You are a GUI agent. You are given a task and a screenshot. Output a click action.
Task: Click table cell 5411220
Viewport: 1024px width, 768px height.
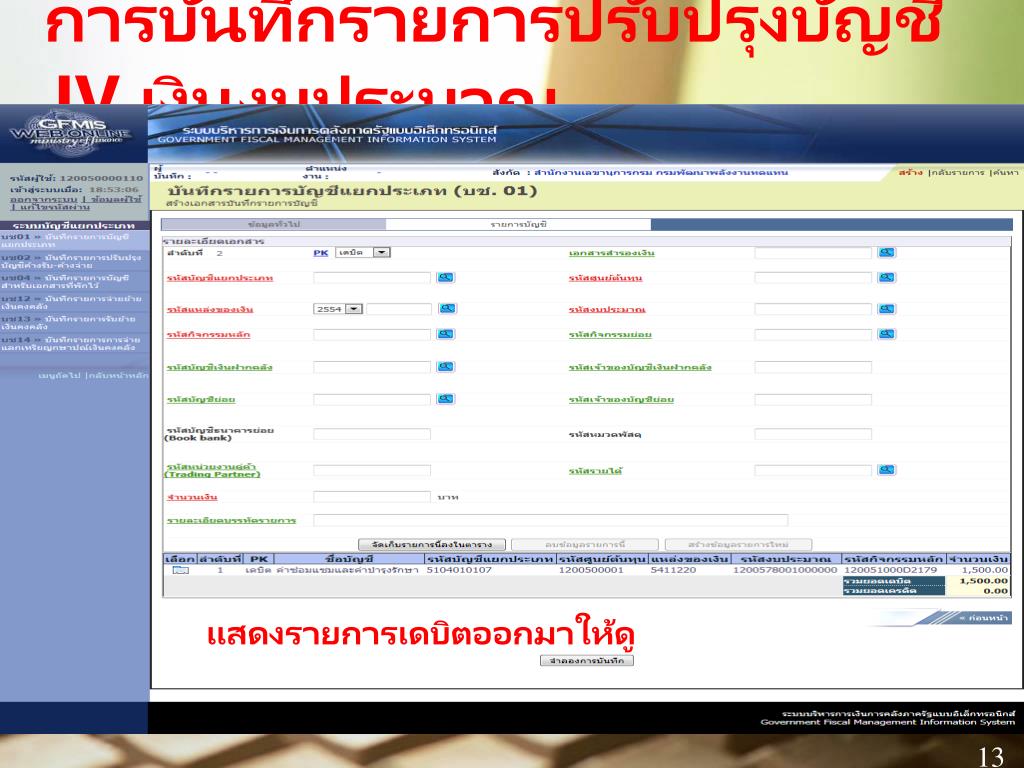(673, 570)
